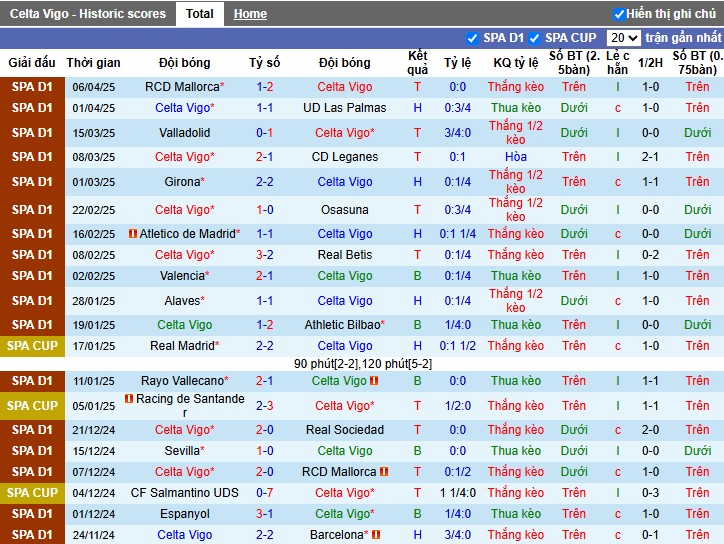
Task: Click red card icon beside Barcelona
Action: [376, 535]
